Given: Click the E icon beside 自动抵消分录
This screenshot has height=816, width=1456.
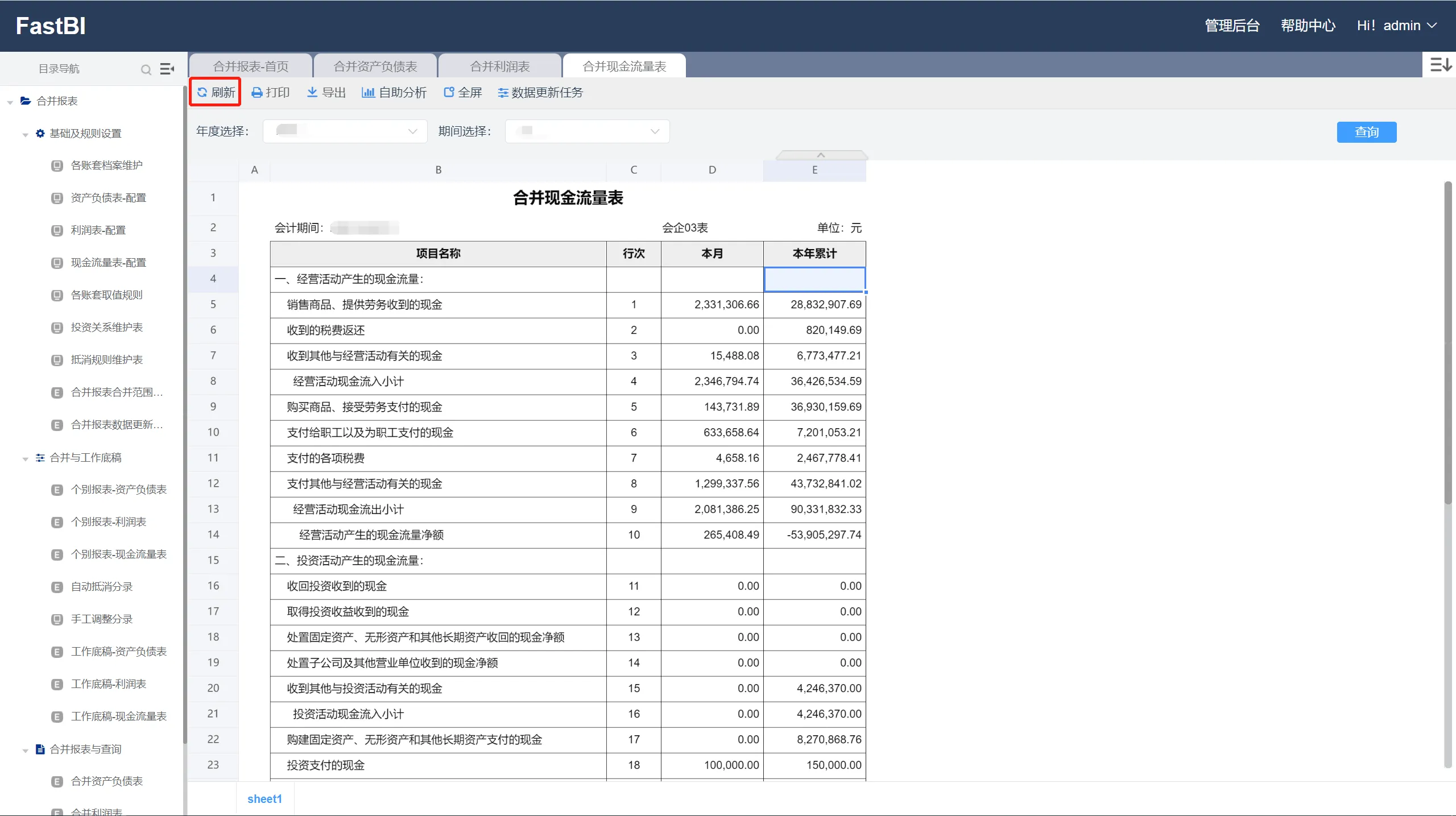Looking at the screenshot, I should 57,587.
